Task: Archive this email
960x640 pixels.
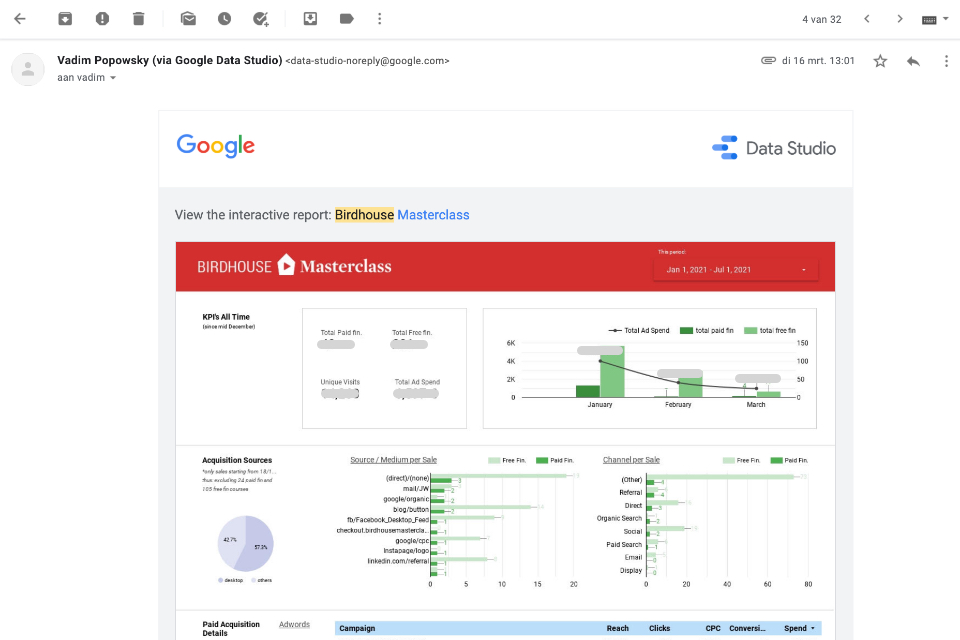Action: pyautogui.click(x=65, y=19)
